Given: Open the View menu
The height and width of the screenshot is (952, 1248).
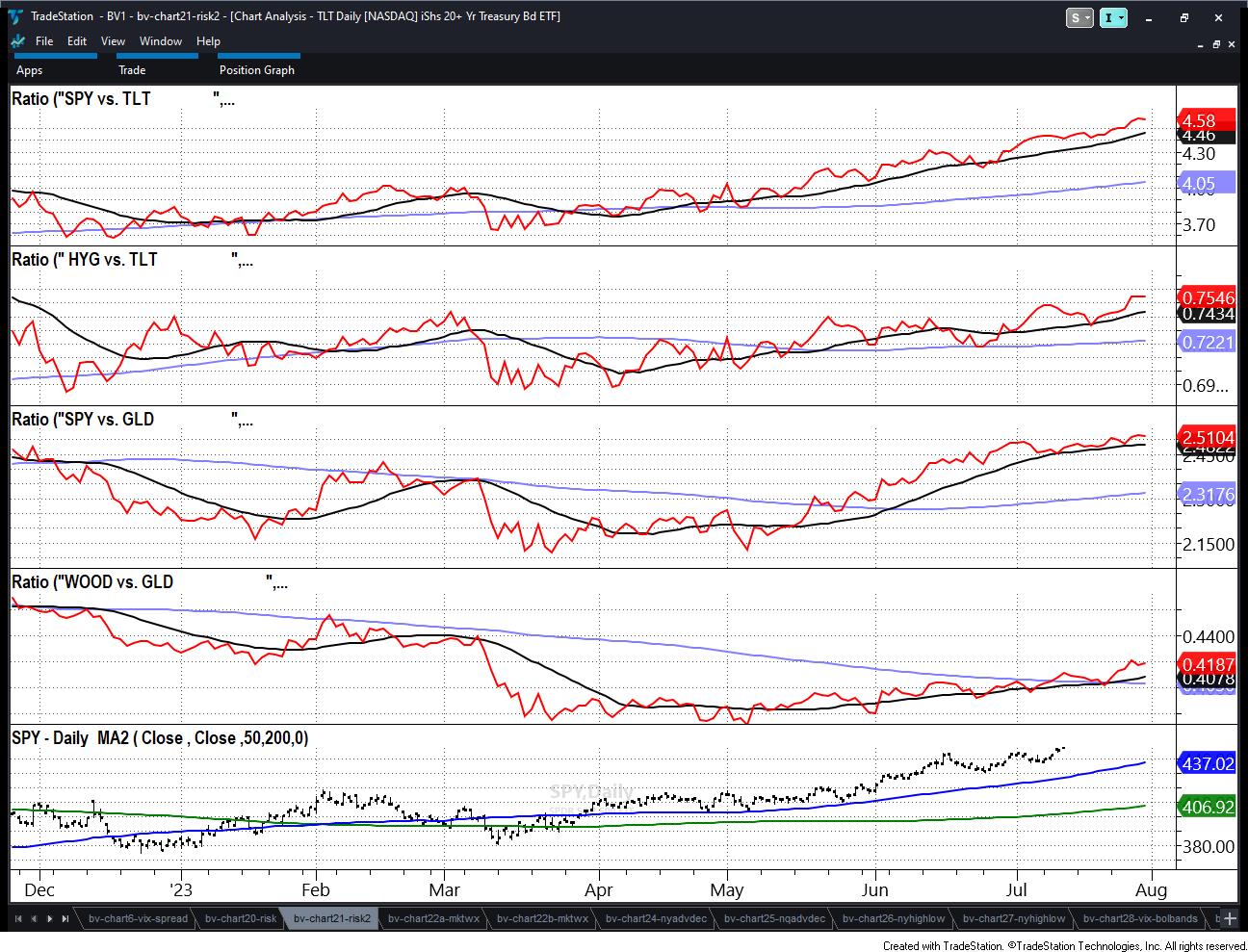Looking at the screenshot, I should coord(113,41).
